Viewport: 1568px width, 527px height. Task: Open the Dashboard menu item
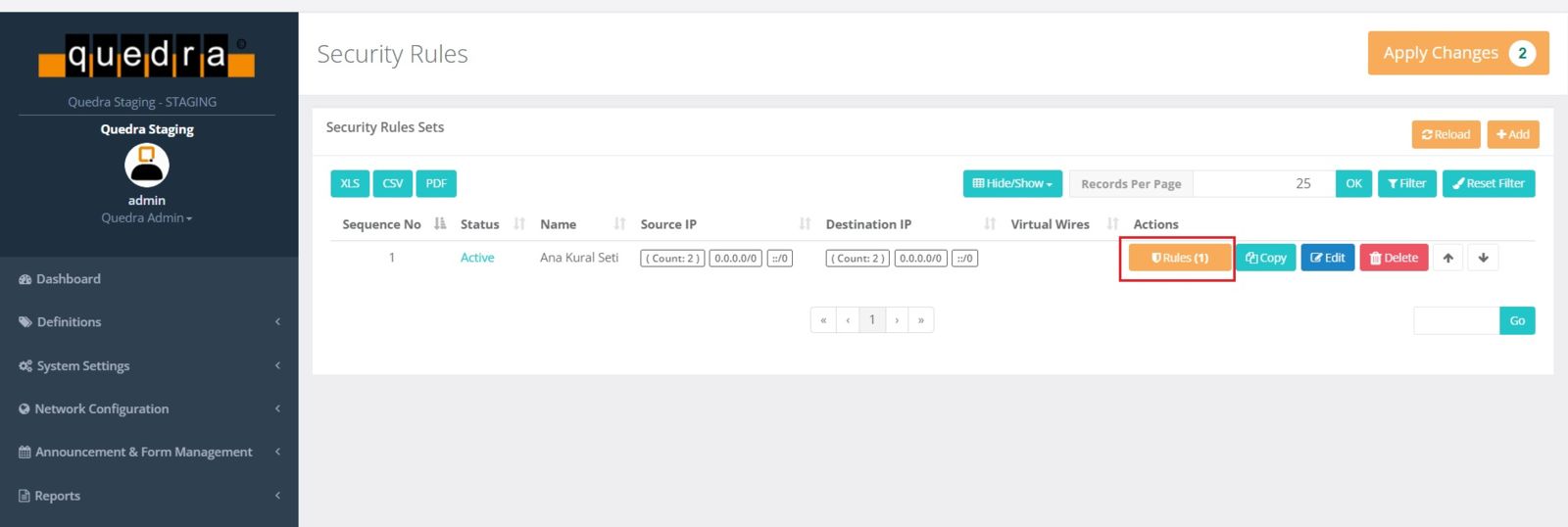[x=69, y=279]
